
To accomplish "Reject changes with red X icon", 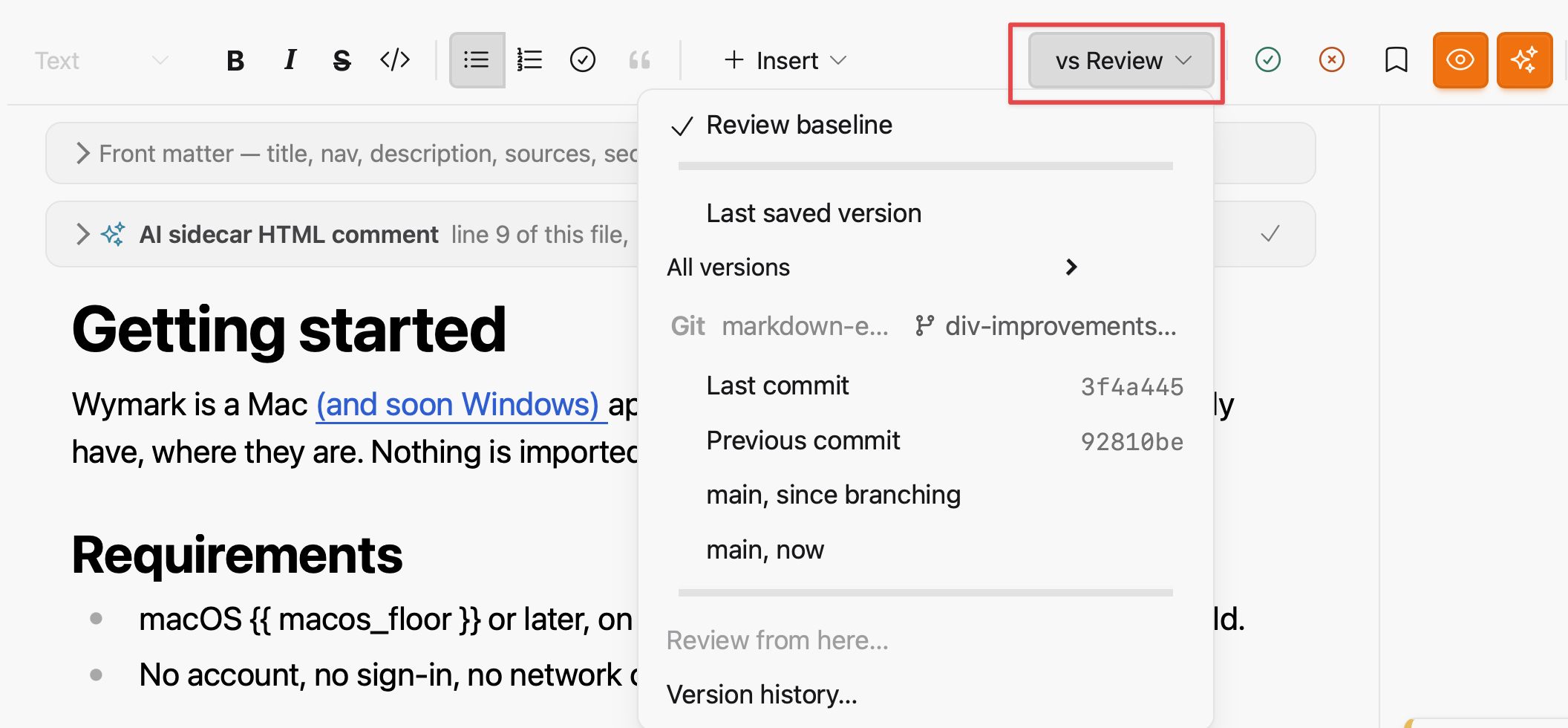I will coord(1332,59).
